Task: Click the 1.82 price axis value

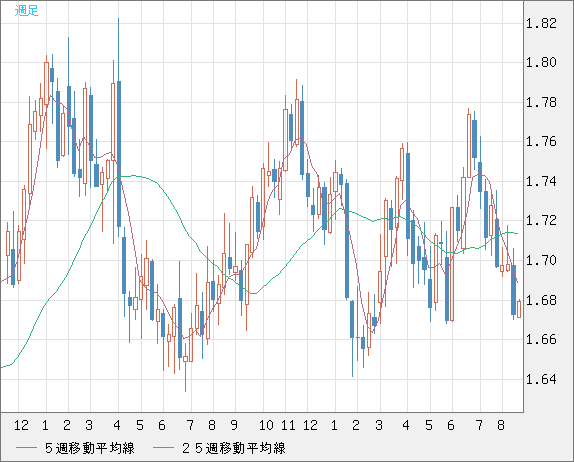Action: [x=541, y=23]
